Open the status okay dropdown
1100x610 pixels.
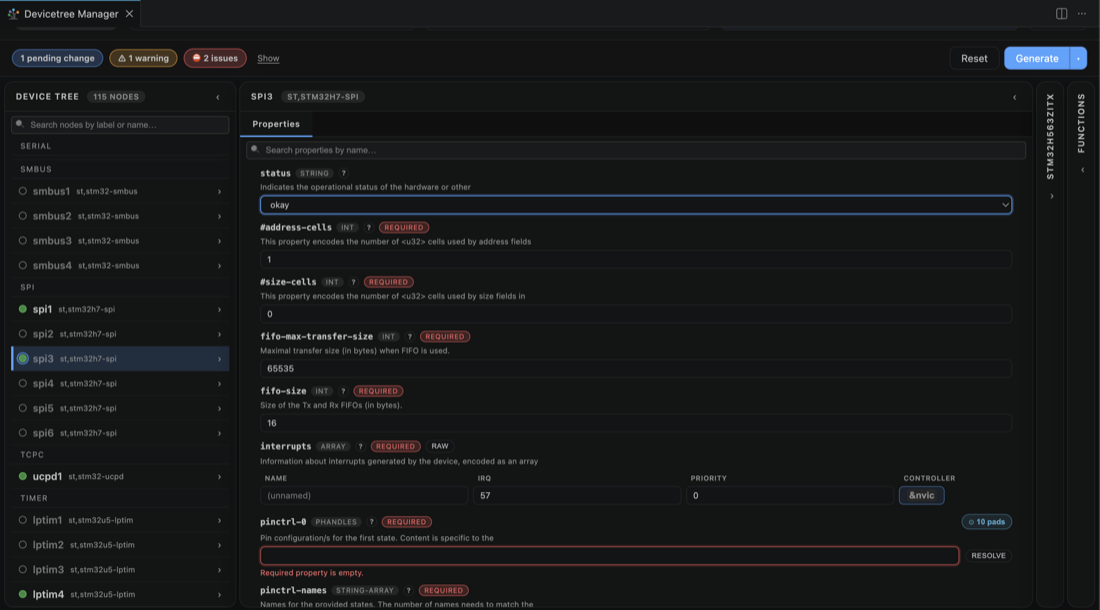(636, 205)
